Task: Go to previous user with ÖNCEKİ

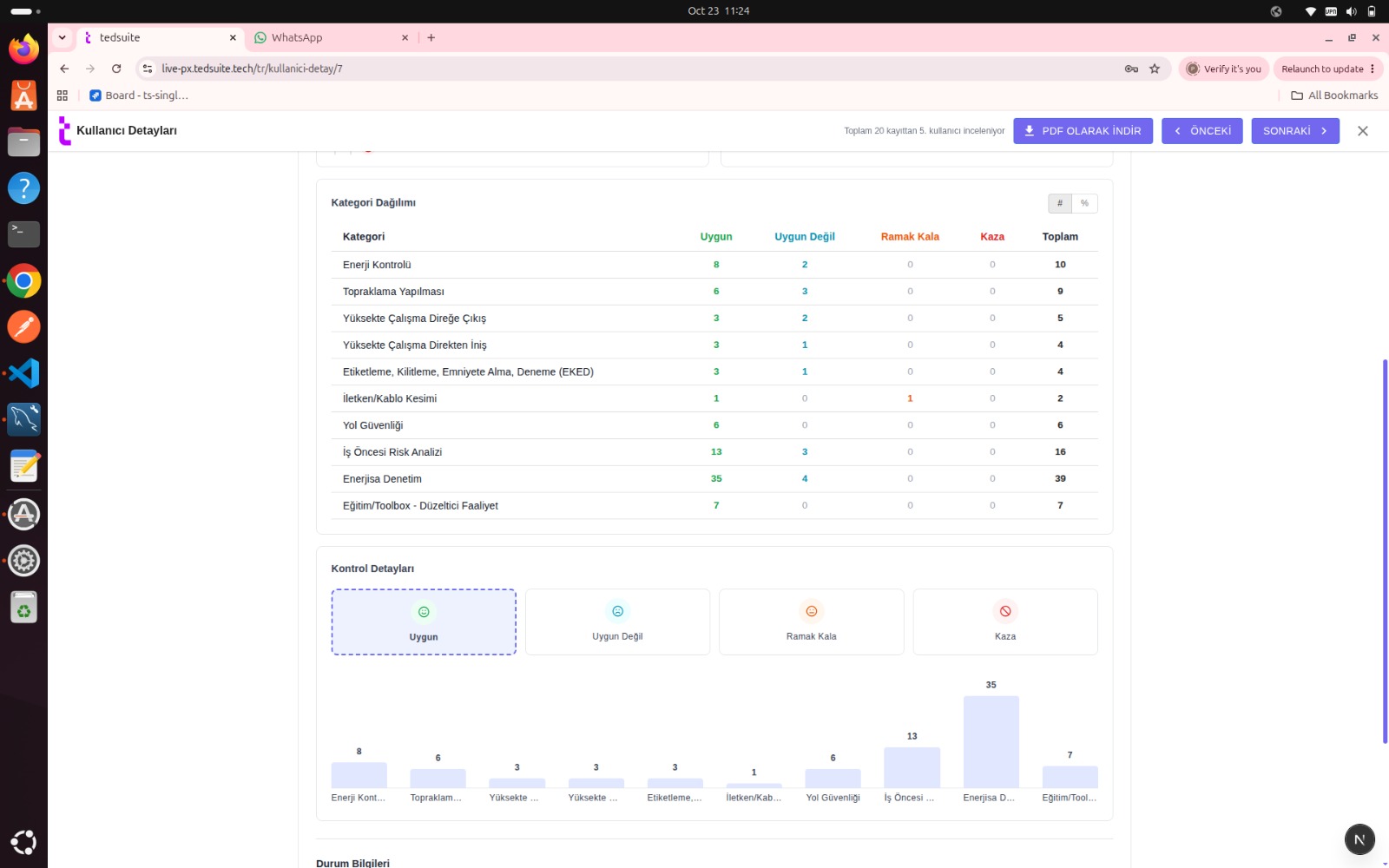Action: point(1202,131)
